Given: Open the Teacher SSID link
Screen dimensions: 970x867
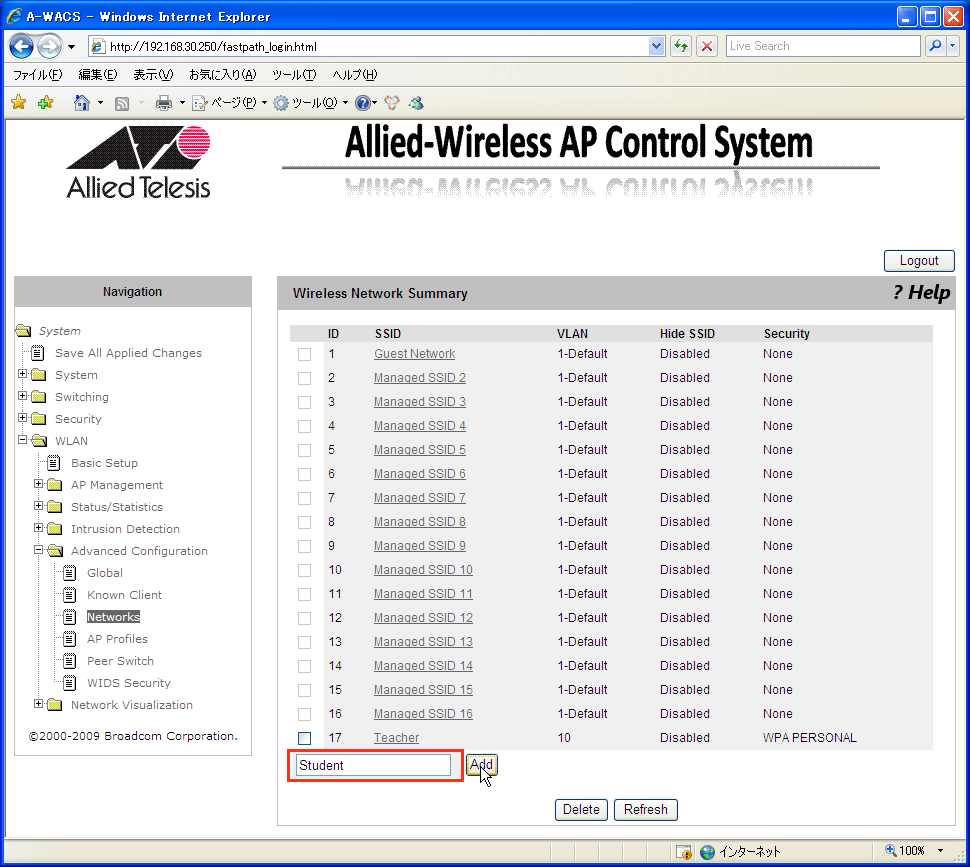Looking at the screenshot, I should [x=396, y=738].
